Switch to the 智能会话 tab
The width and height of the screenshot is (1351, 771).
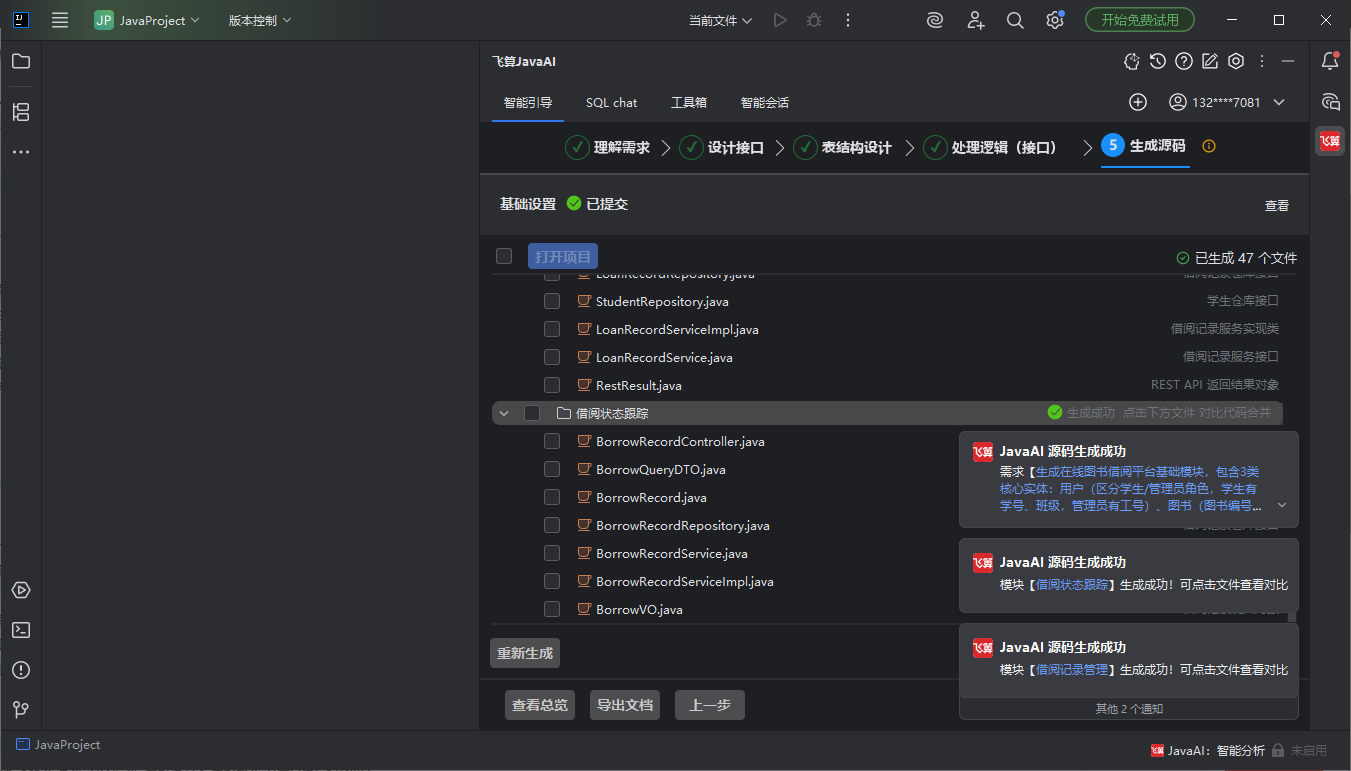pyautogui.click(x=765, y=102)
